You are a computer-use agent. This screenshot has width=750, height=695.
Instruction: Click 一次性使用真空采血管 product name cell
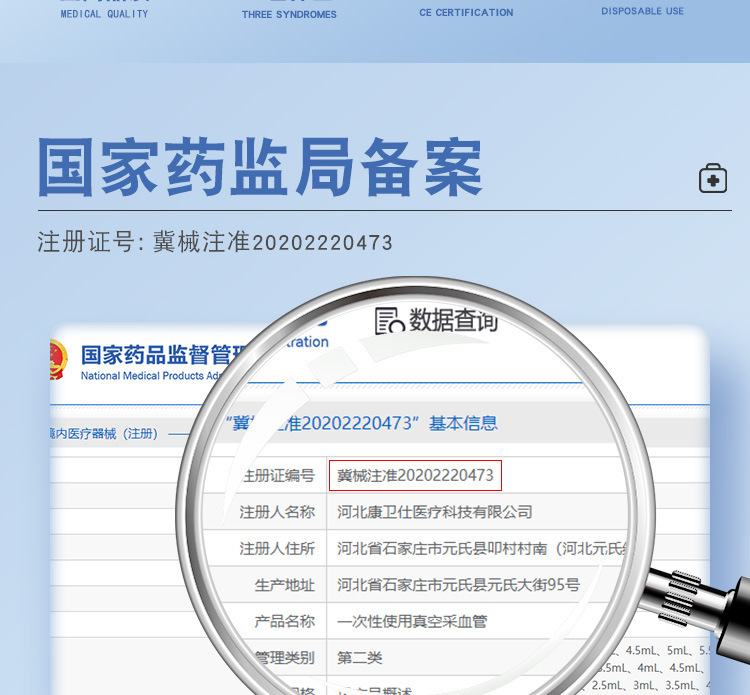(x=412, y=621)
